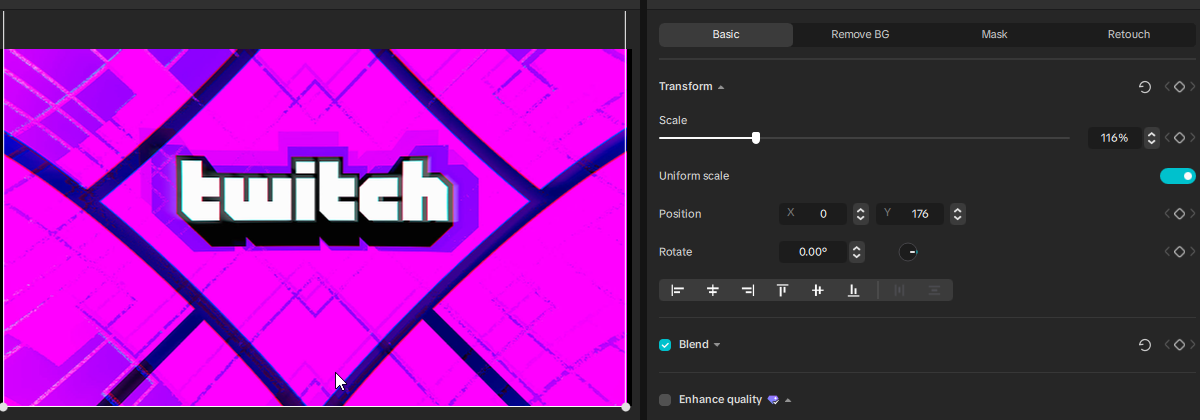Collapse the Transform section
This screenshot has height=420, width=1200.
721,87
